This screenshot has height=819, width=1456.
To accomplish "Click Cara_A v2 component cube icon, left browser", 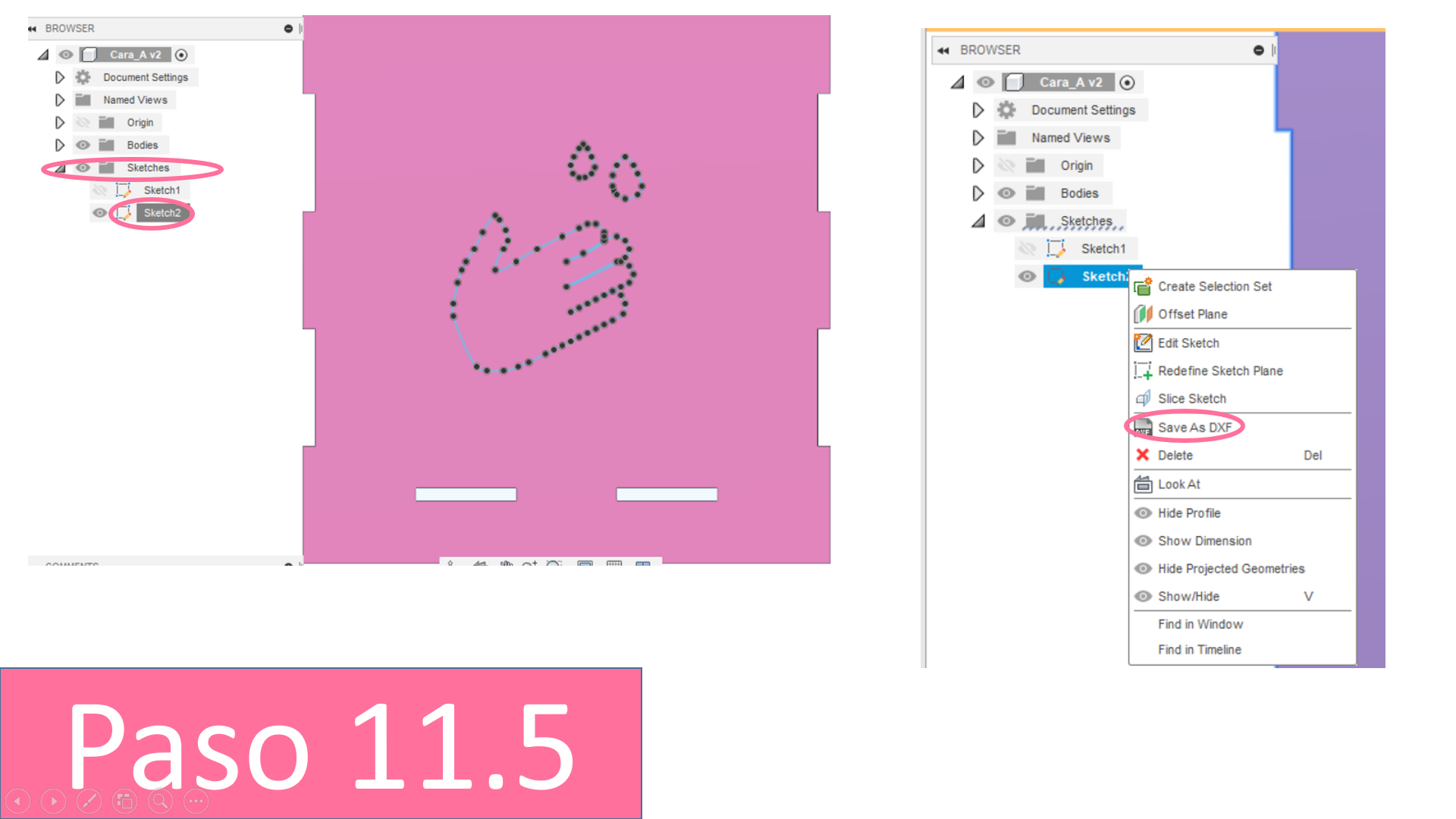I will 89,55.
